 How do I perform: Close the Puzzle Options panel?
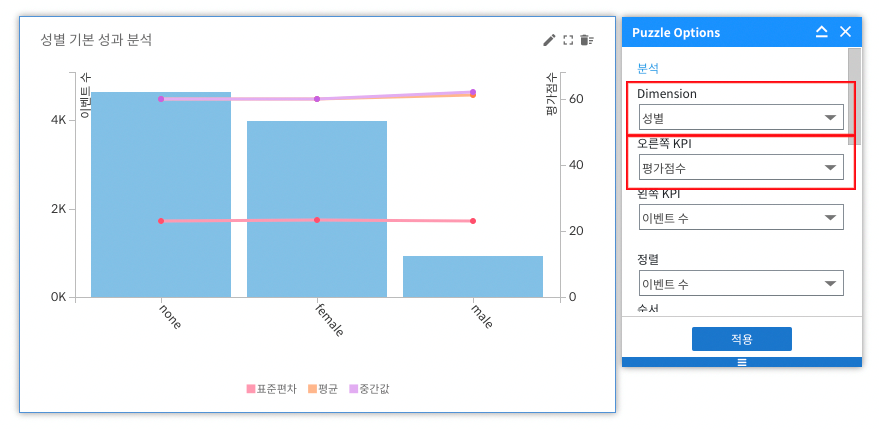pyautogui.click(x=845, y=32)
